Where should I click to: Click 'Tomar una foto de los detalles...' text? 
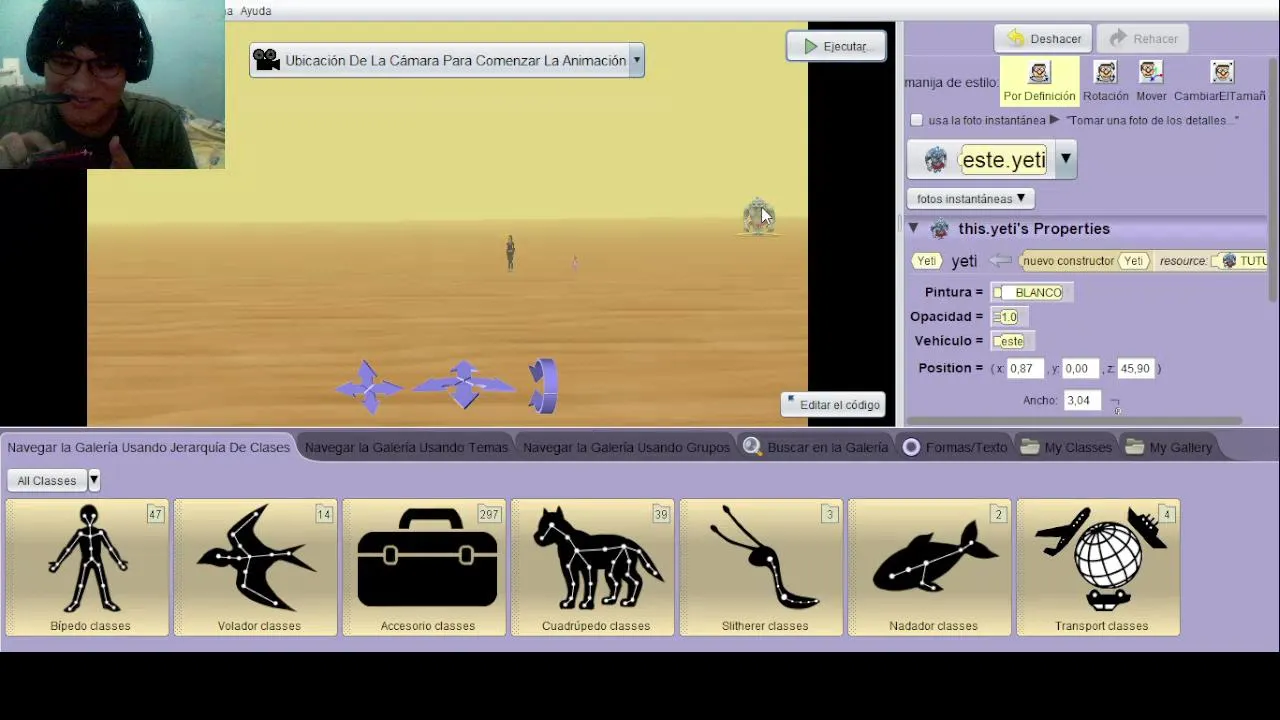[1152, 120]
